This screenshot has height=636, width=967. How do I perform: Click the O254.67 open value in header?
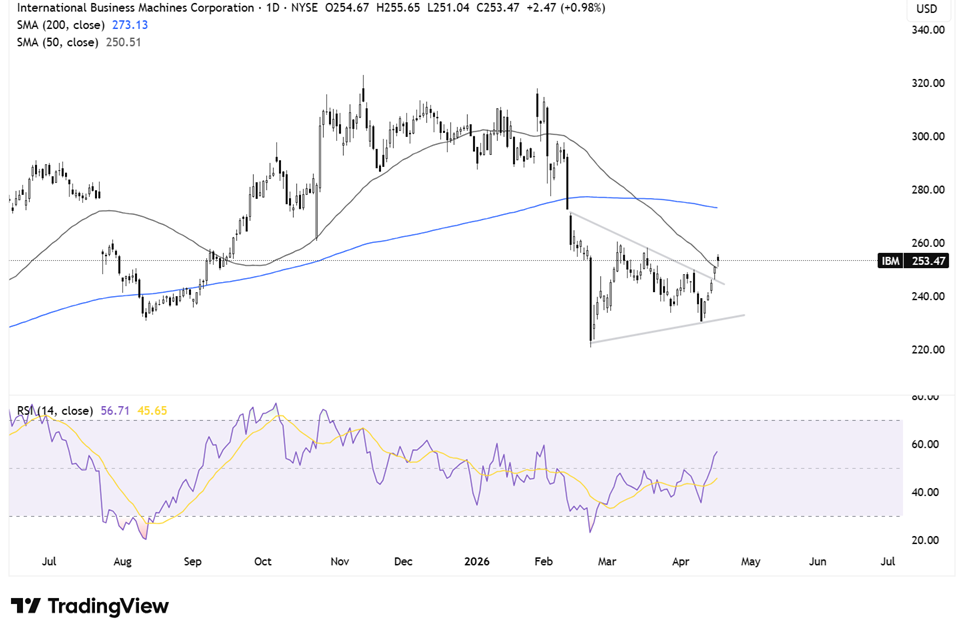point(347,8)
